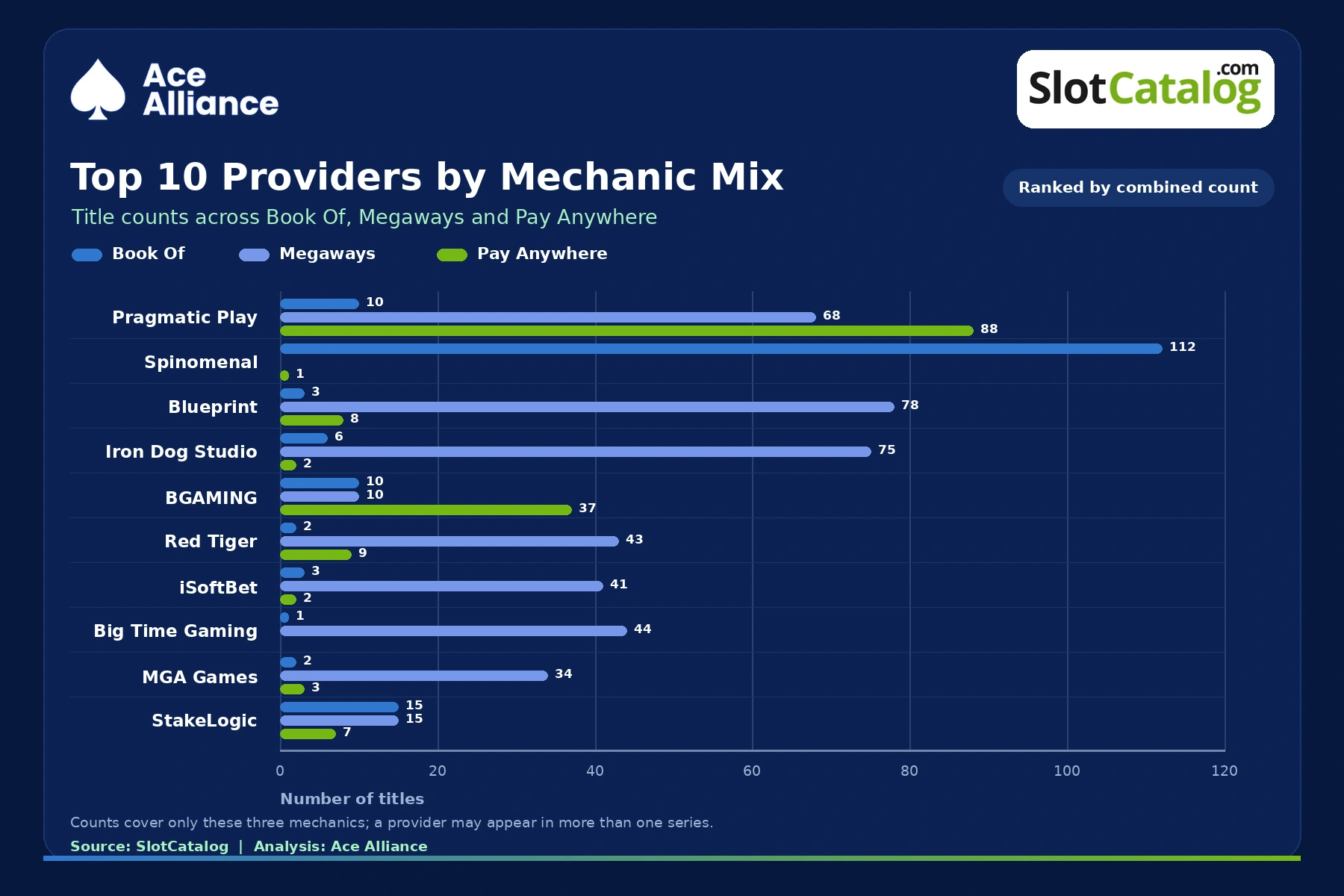Click the Book Of legend swatch
Image resolution: width=1344 pixels, height=896 pixels.
pos(87,255)
